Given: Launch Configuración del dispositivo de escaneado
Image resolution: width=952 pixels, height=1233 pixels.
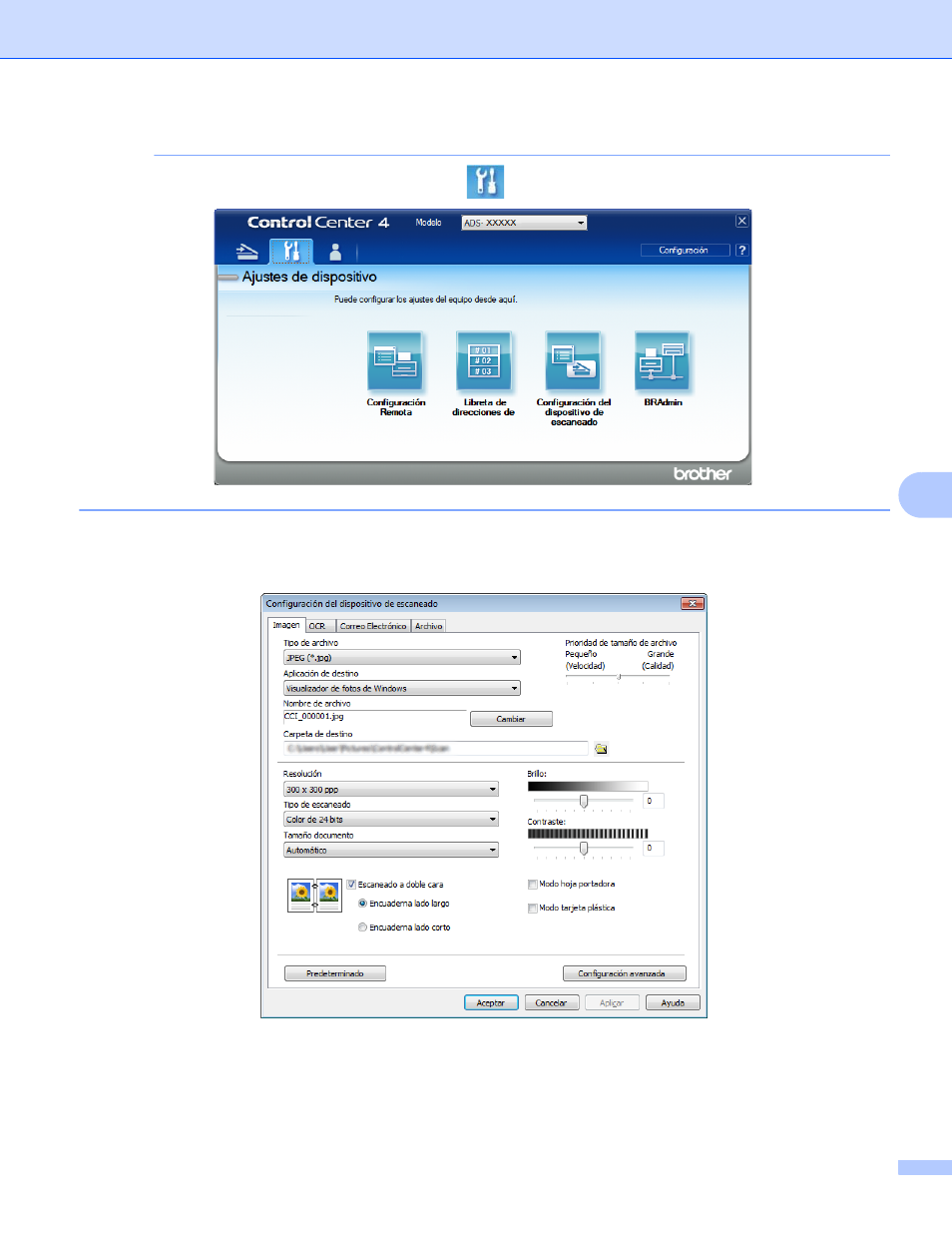Looking at the screenshot, I should tap(574, 361).
